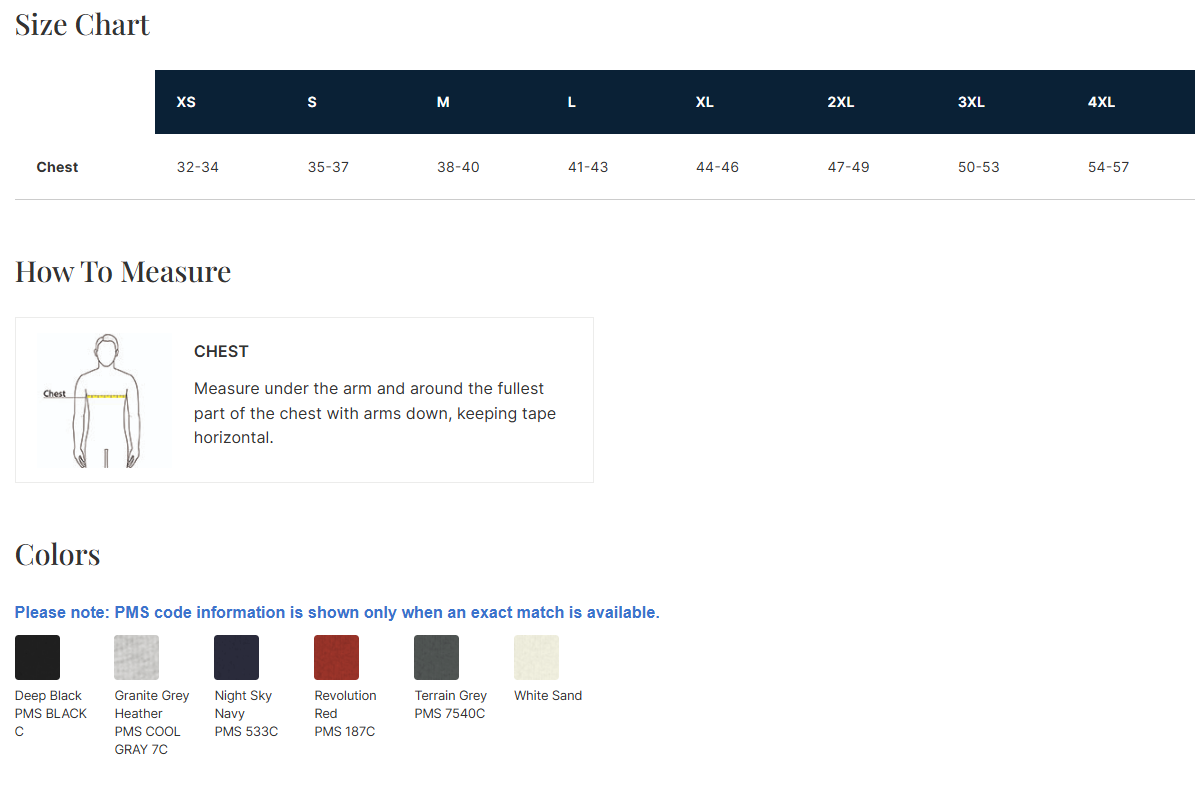This screenshot has width=1196, height=785.
Task: Click the PMS code information note
Action: coord(337,612)
